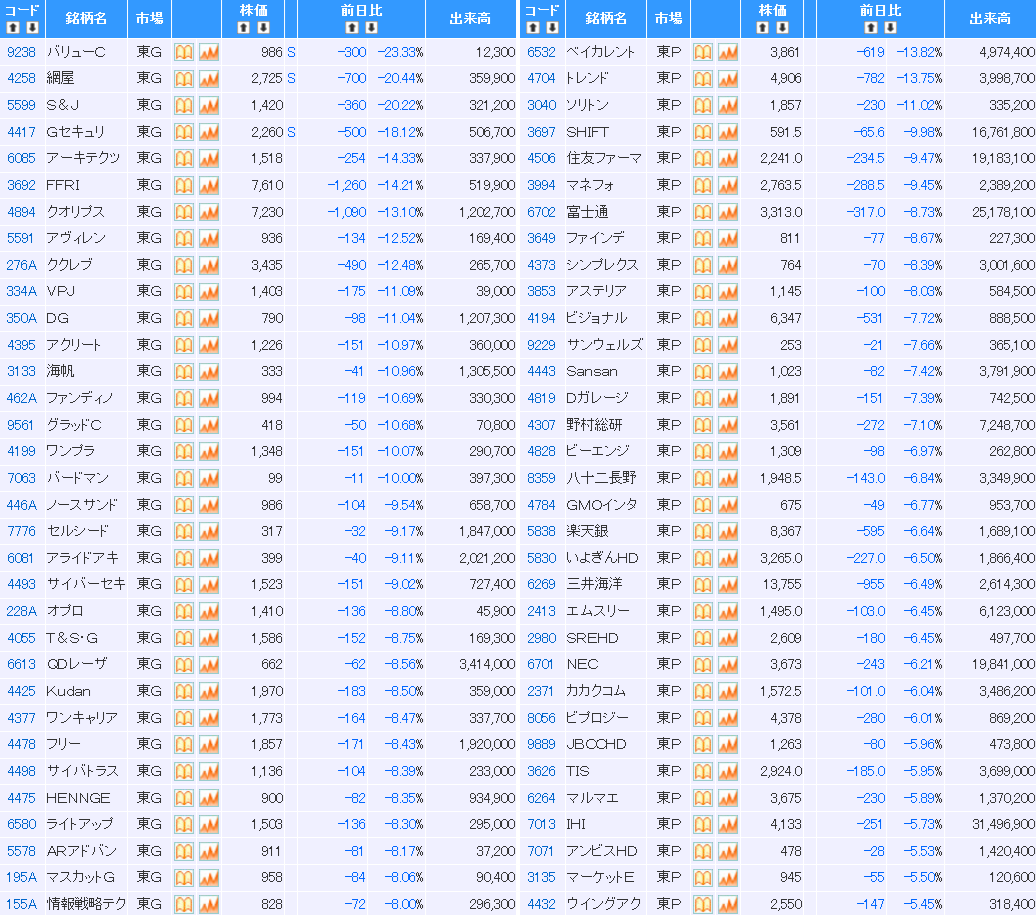This screenshot has height=915, width=1036.
Task: Select the 三井海洋 stock name
Action: pos(594,585)
